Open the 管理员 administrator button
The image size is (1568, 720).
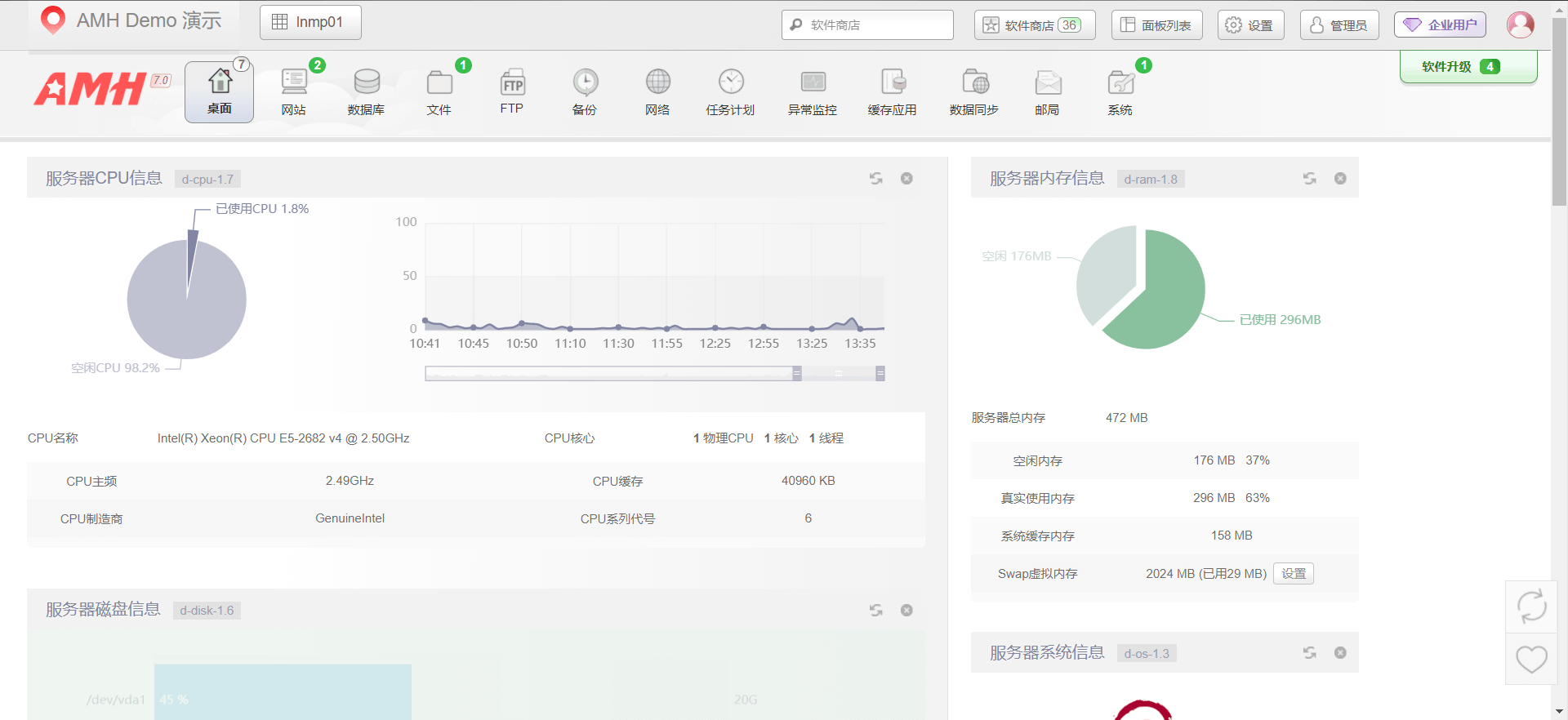pos(1339,24)
